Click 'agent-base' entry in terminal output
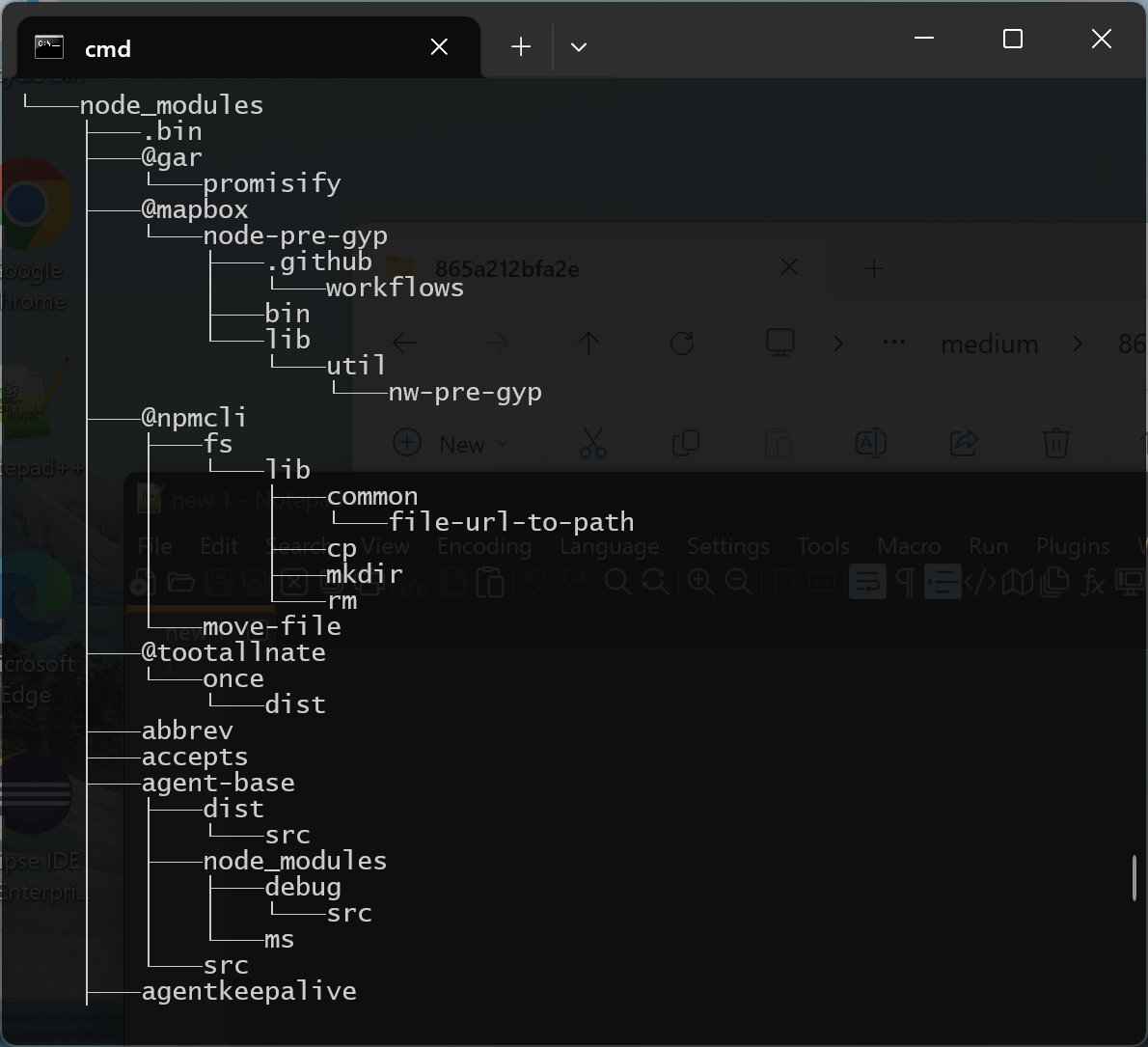Image resolution: width=1148 pixels, height=1047 pixels. (218, 783)
